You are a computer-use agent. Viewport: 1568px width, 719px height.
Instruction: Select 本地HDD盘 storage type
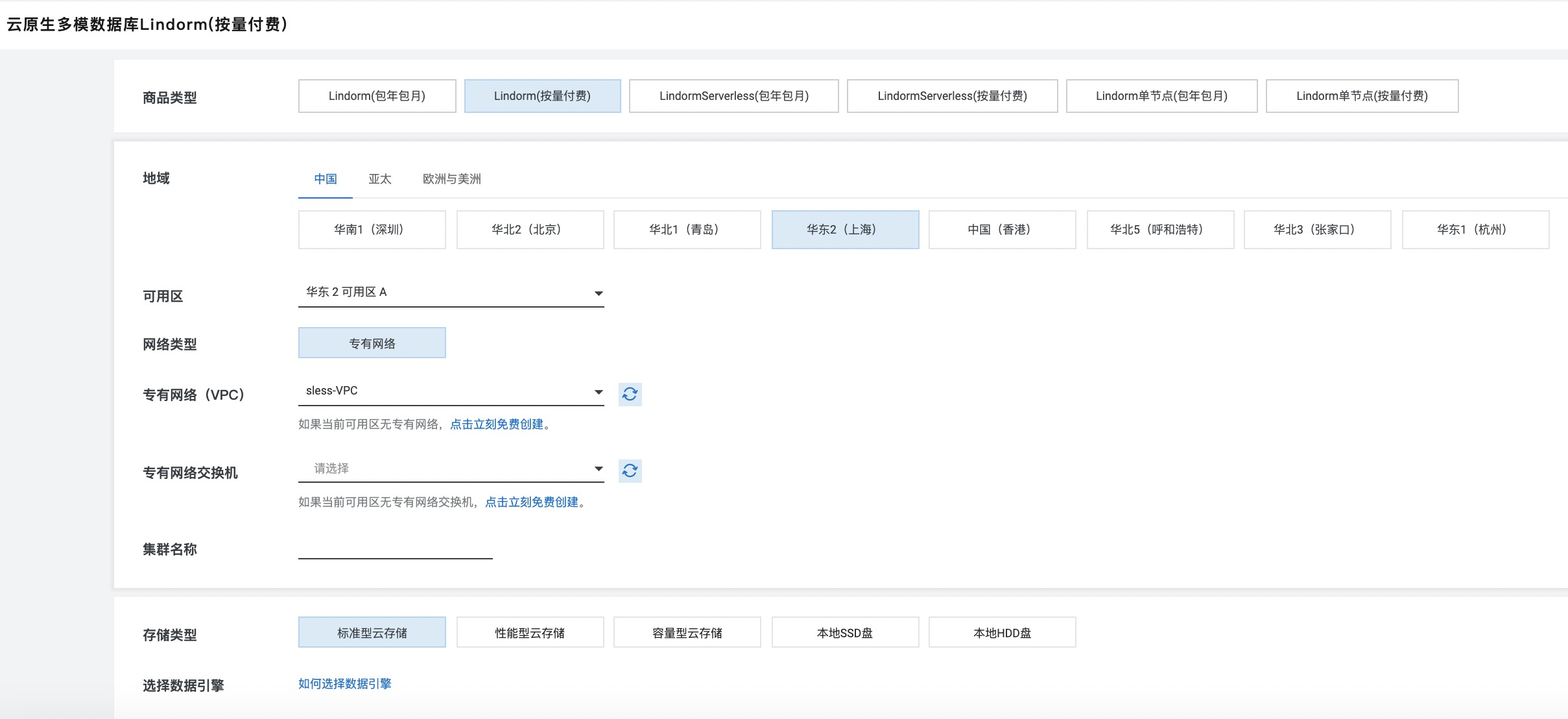pos(1002,632)
